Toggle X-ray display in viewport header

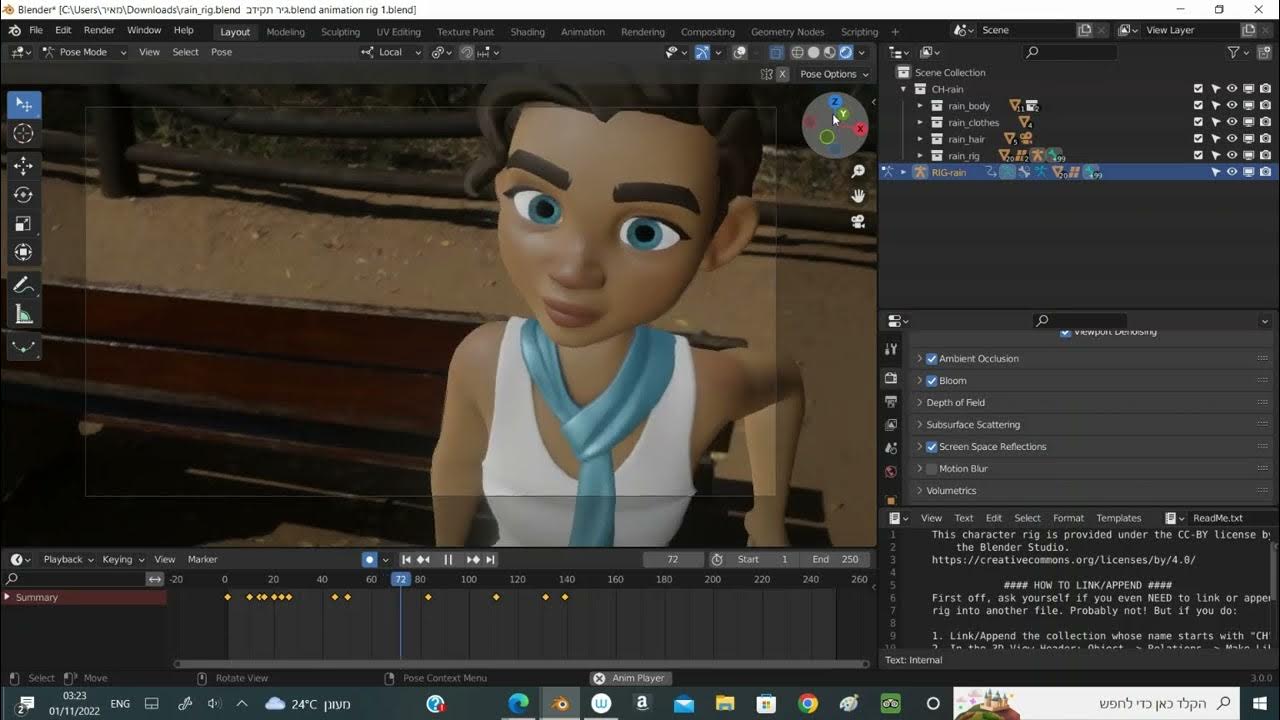(x=775, y=52)
